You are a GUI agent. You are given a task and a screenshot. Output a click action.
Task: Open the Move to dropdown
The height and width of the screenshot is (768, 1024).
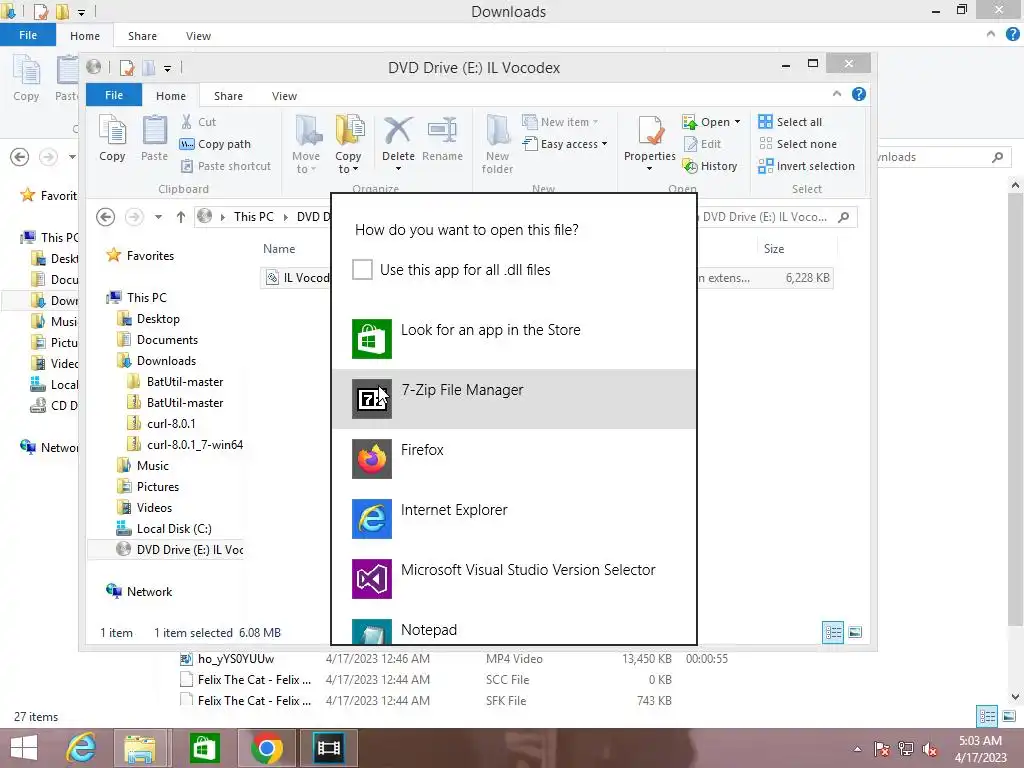(x=306, y=144)
